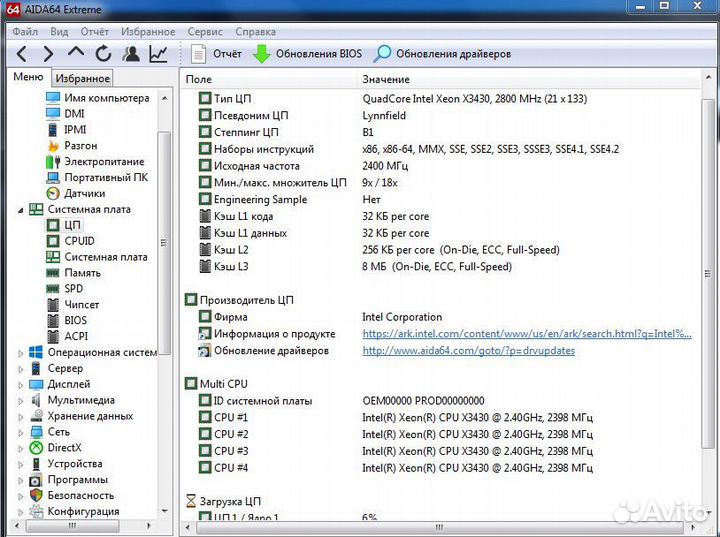Select the Псевдоним ЦП row
The width and height of the screenshot is (720, 537).
(441, 115)
